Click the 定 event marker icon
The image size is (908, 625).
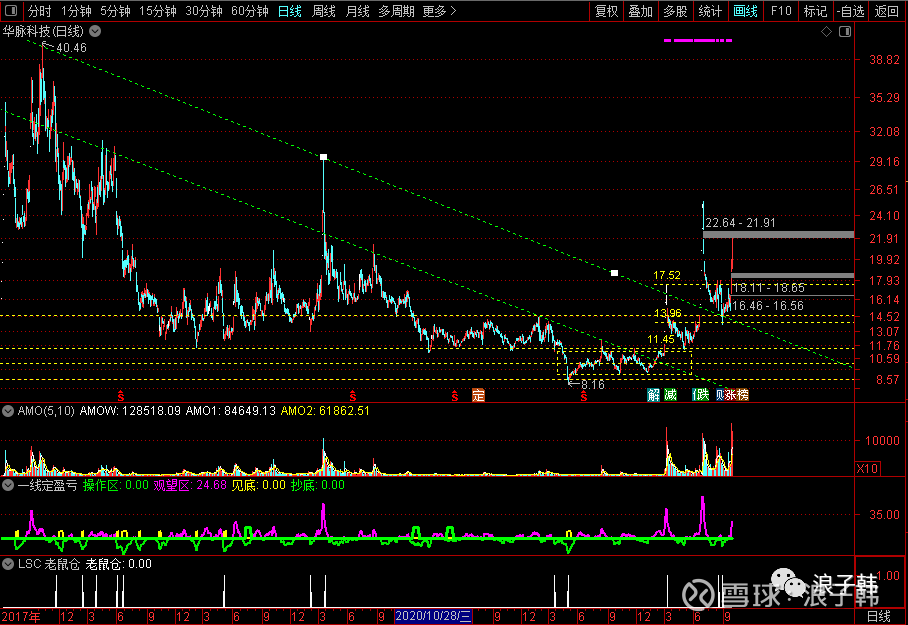point(478,395)
